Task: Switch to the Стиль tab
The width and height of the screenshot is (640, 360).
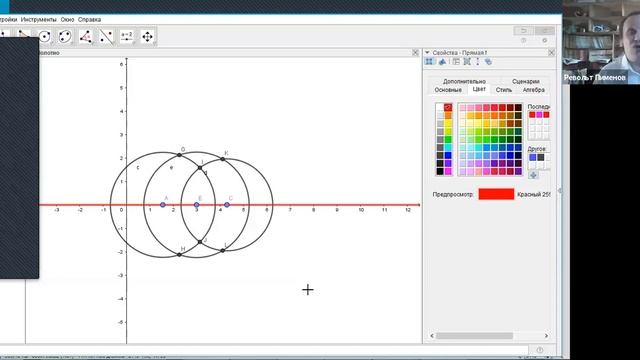Action: [504, 90]
